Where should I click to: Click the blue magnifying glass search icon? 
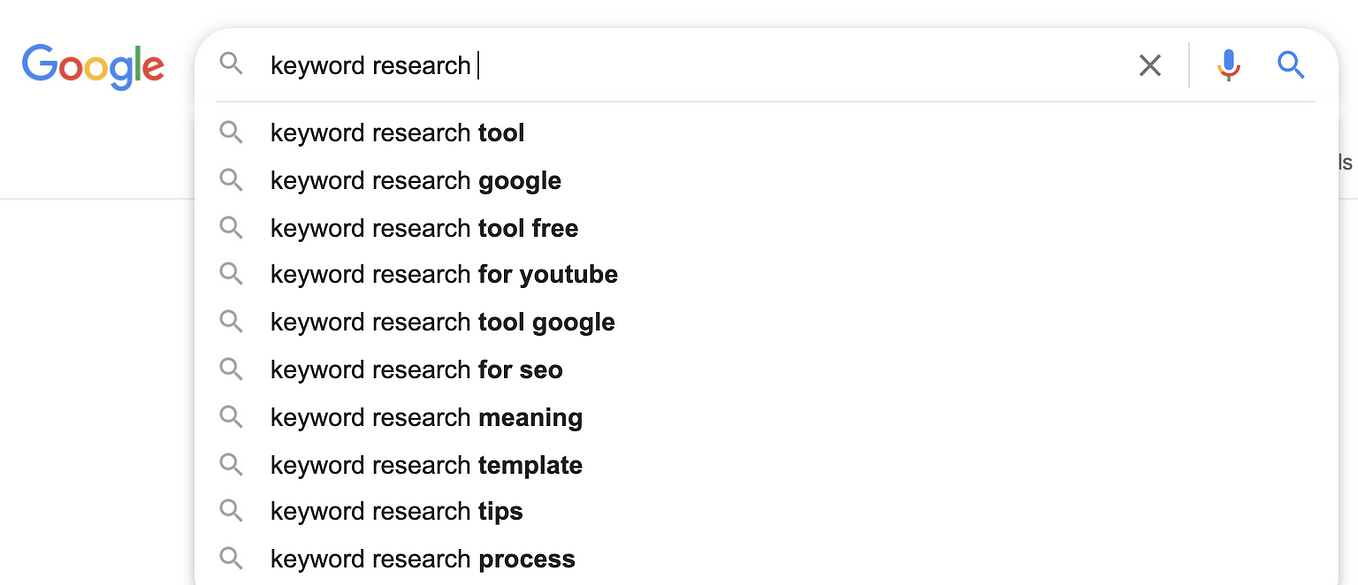1291,64
